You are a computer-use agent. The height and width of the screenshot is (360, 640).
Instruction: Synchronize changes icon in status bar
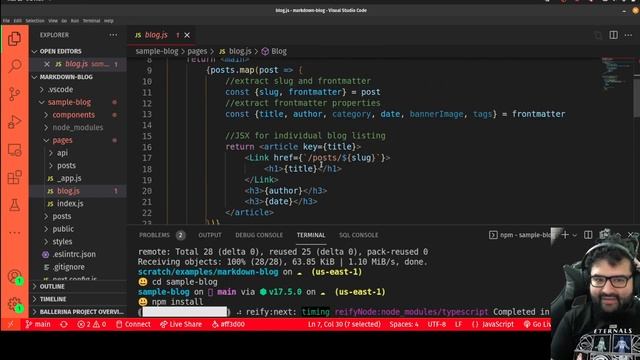[64, 324]
